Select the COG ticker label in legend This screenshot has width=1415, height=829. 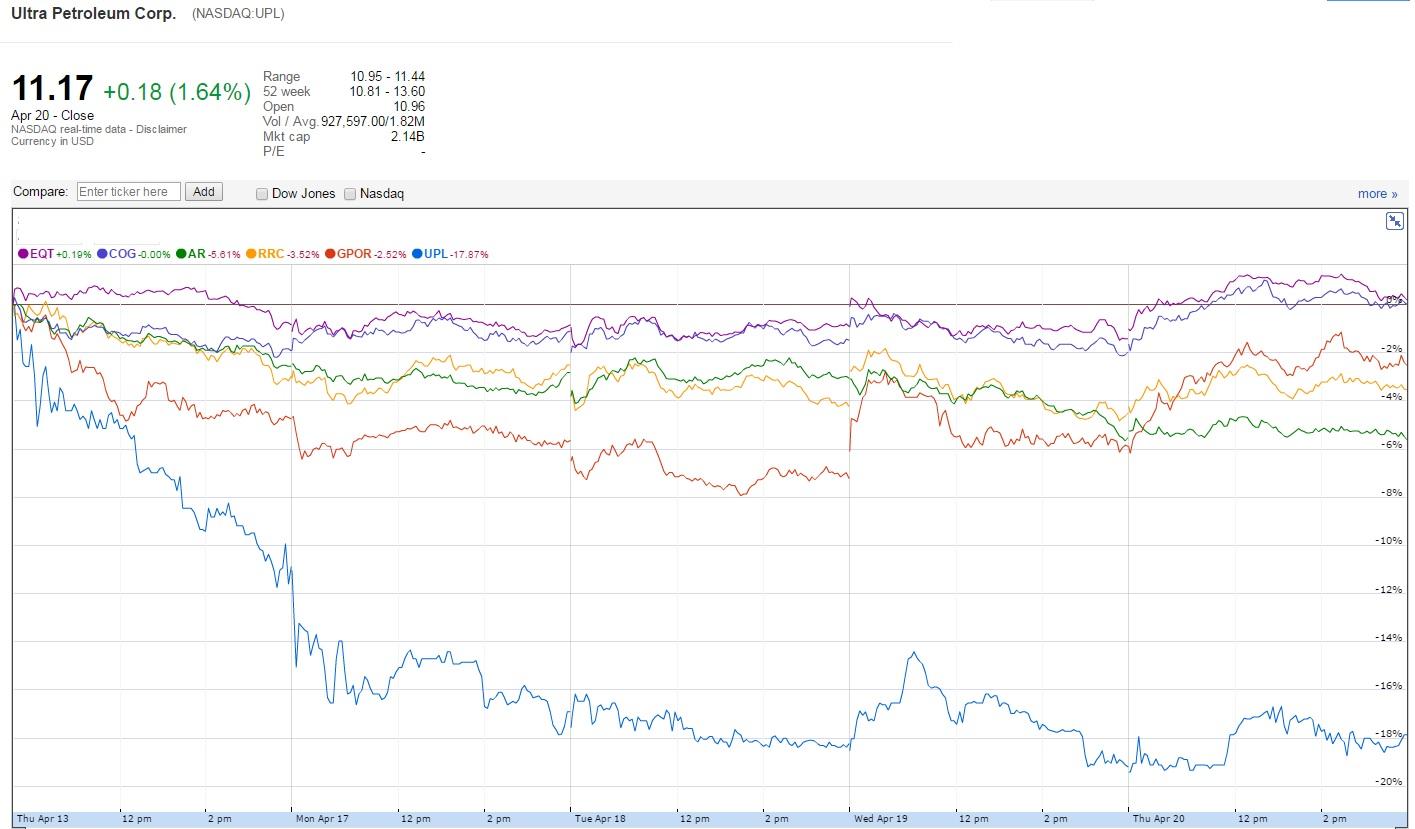coord(122,254)
